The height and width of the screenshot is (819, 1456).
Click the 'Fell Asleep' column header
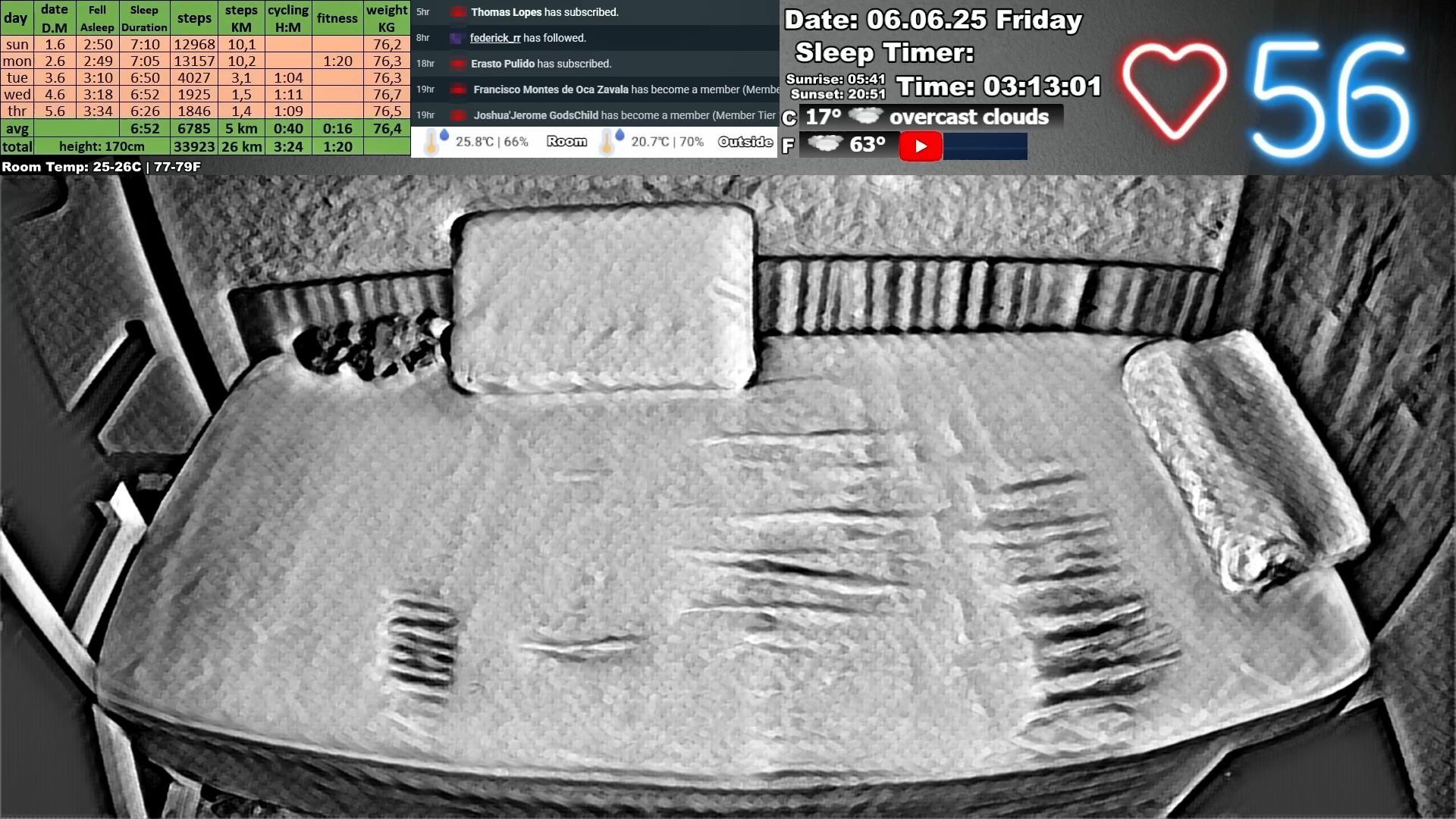point(97,18)
